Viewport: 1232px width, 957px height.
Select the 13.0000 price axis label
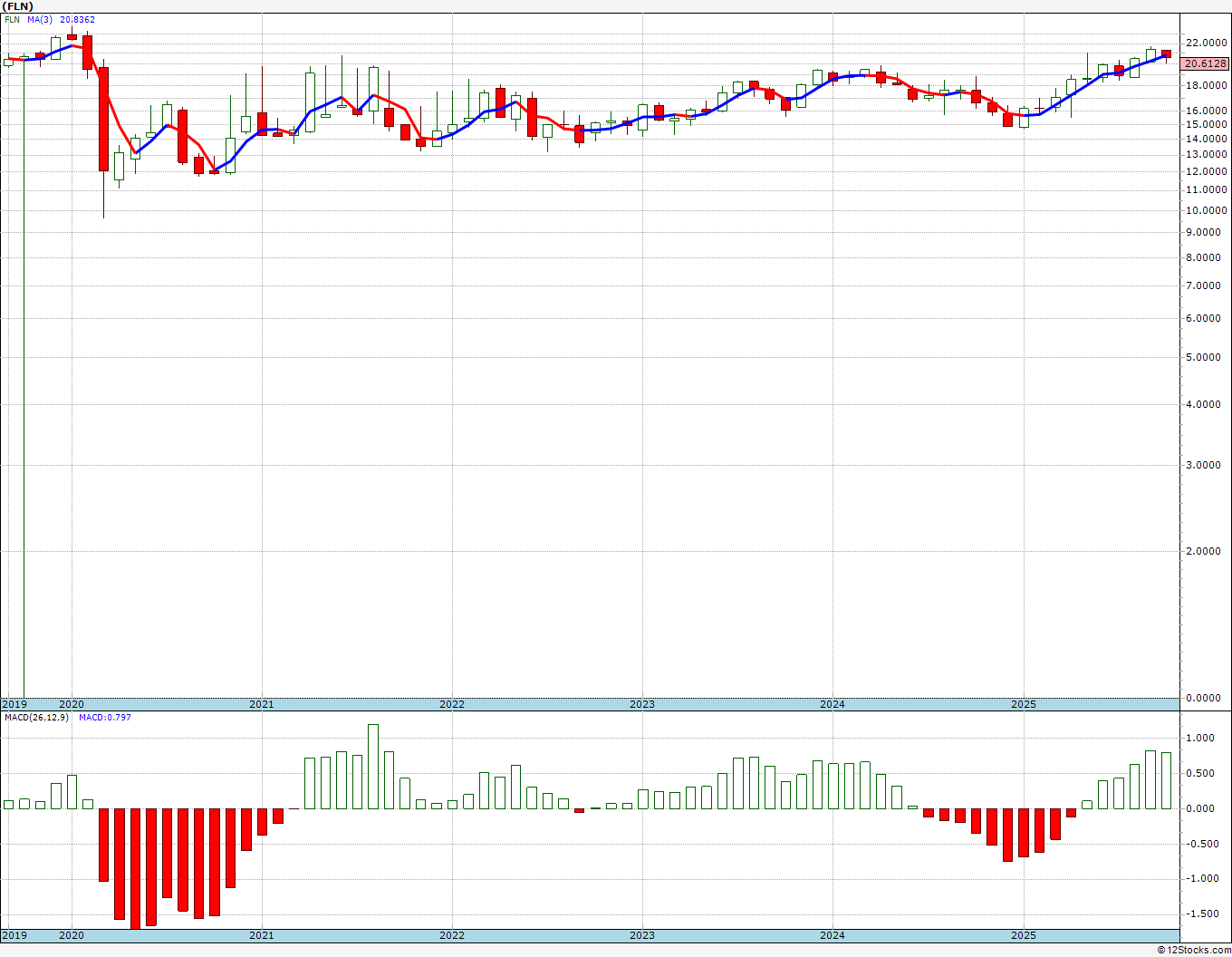click(x=1208, y=155)
